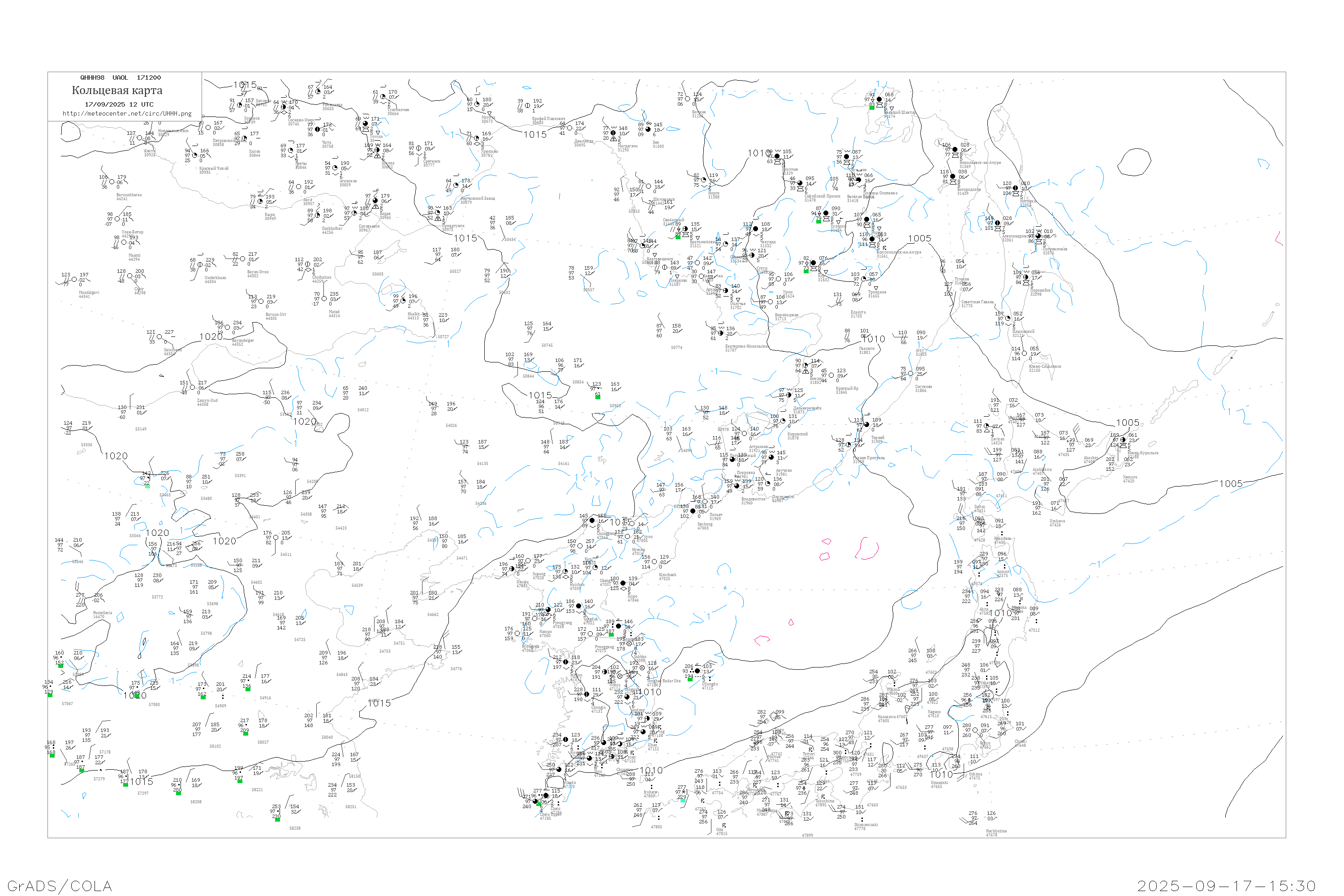Click the Чита station cloud-cover symbol
1344x896 pixels.
(x=318, y=129)
